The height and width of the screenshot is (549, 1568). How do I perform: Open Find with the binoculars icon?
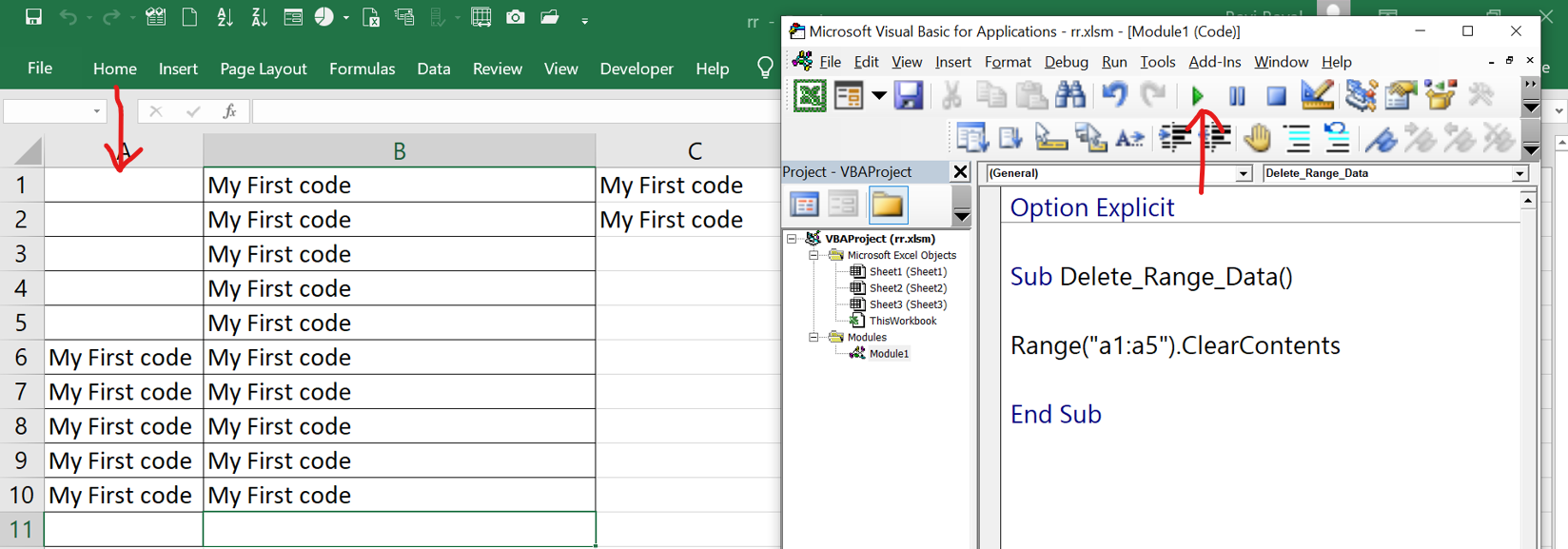1070,95
